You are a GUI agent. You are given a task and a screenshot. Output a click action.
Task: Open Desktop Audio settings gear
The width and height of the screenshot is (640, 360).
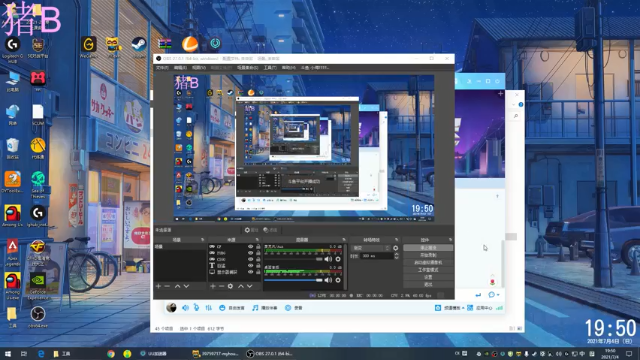click(338, 280)
